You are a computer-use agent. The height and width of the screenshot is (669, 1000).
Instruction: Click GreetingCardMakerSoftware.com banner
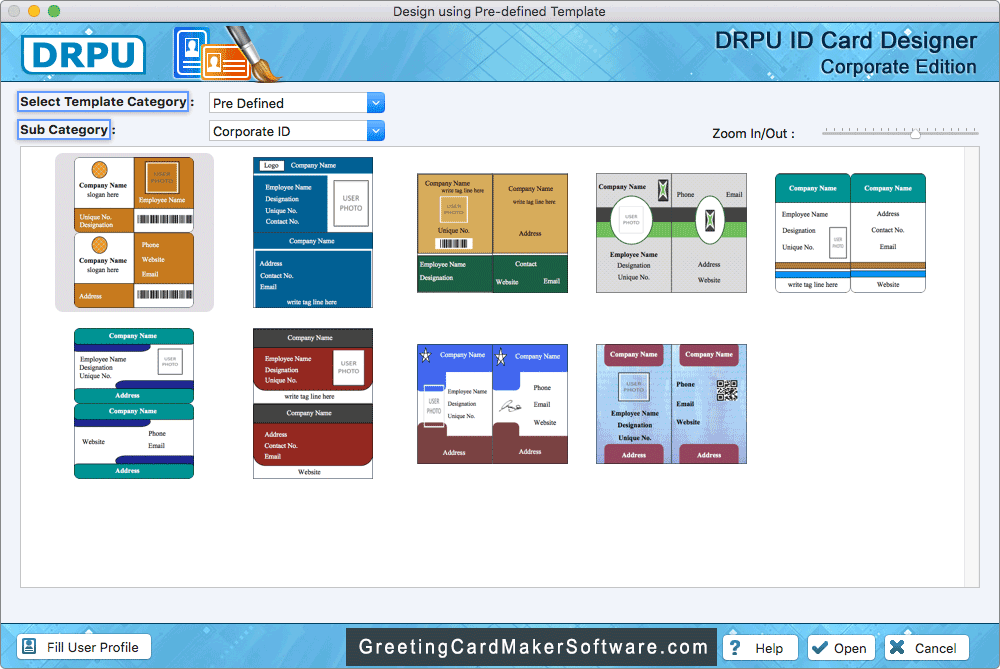coord(532,647)
